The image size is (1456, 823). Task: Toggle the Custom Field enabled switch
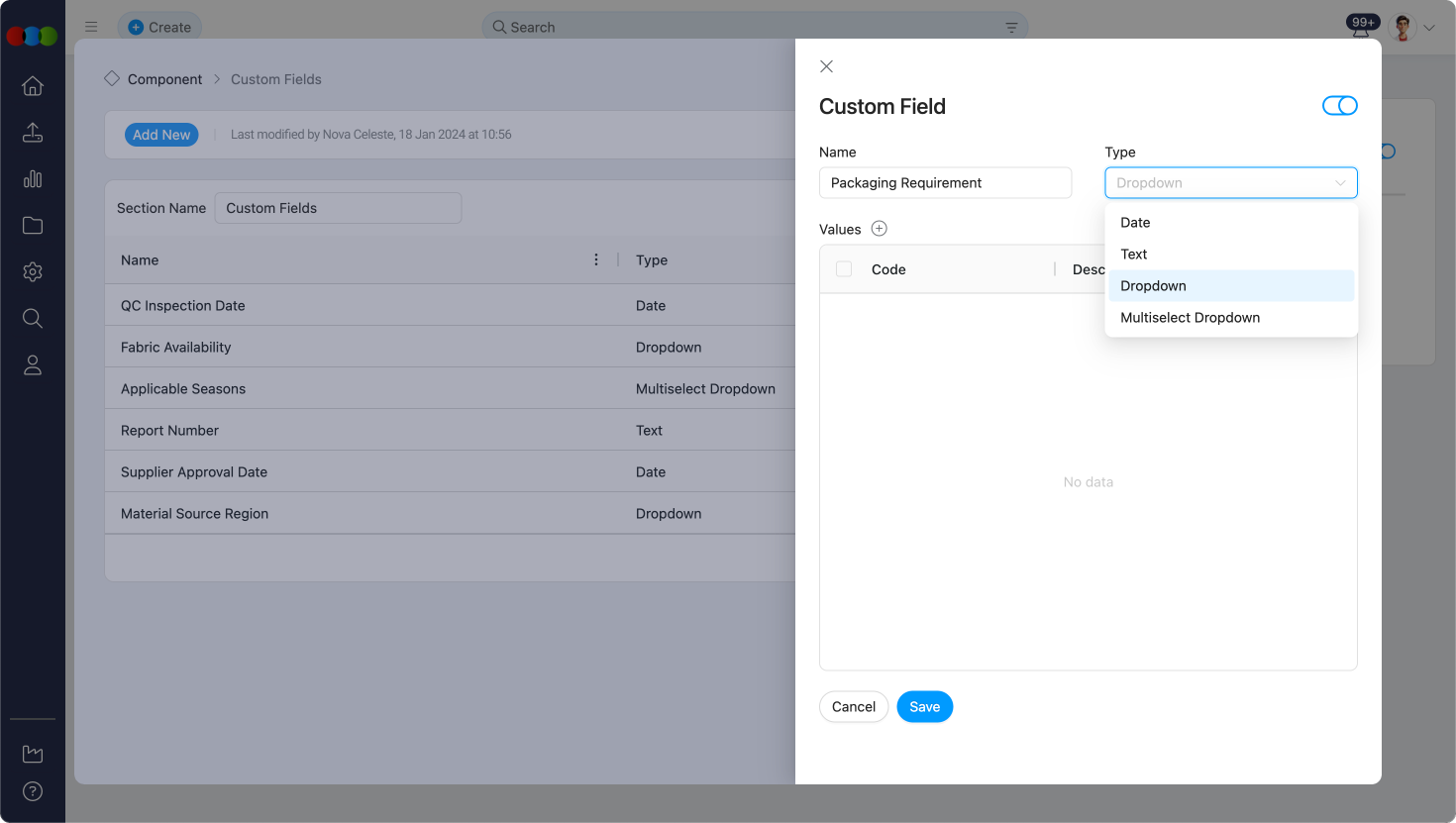pos(1339,106)
